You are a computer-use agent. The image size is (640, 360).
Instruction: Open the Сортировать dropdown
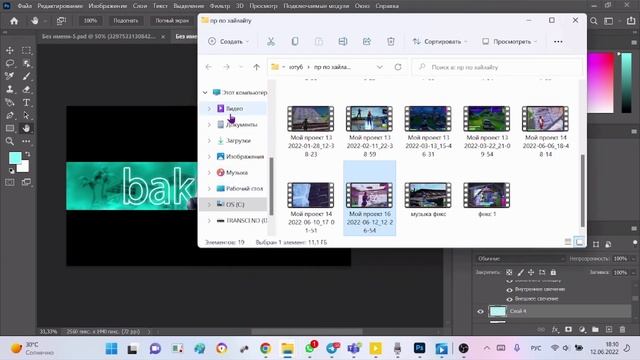pyautogui.click(x=439, y=42)
